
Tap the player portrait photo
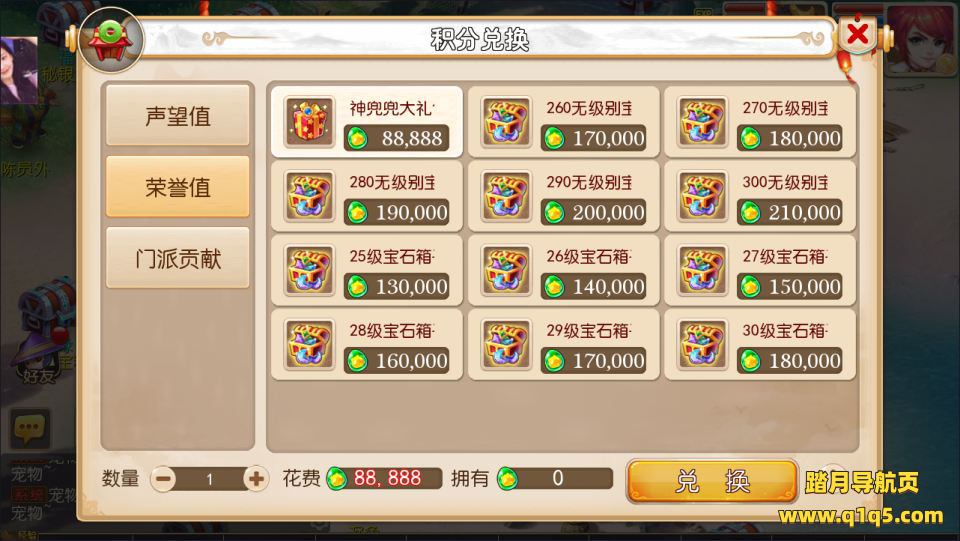pyautogui.click(x=19, y=69)
